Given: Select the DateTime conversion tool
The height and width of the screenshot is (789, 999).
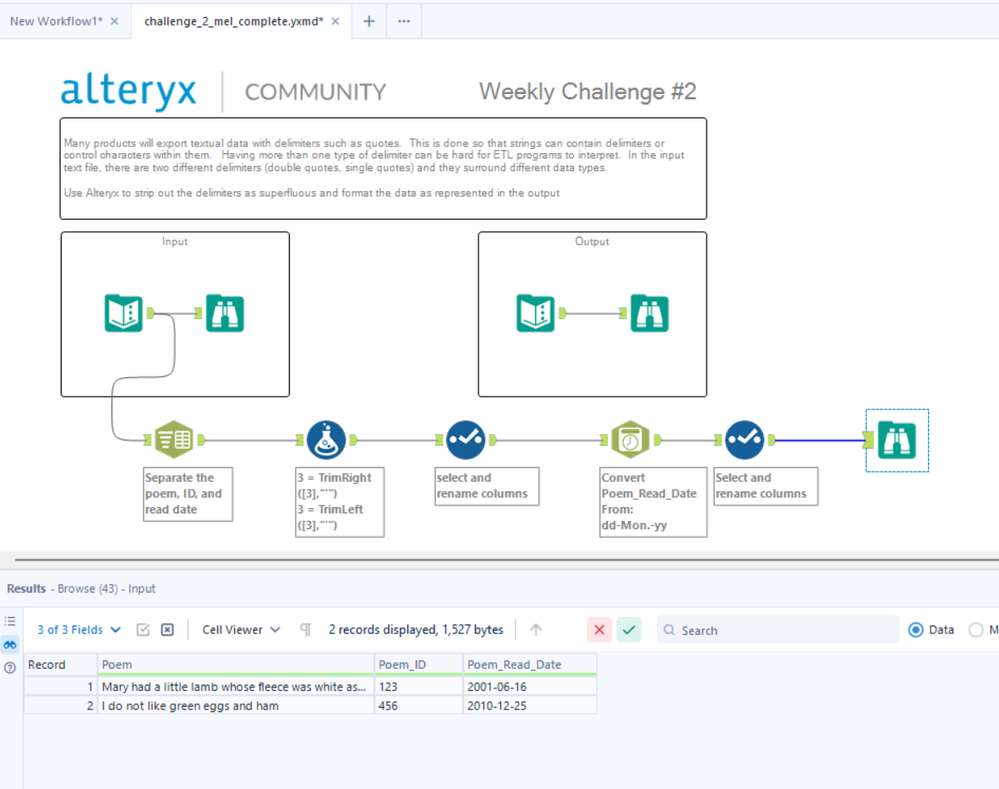Looking at the screenshot, I should coord(630,440).
